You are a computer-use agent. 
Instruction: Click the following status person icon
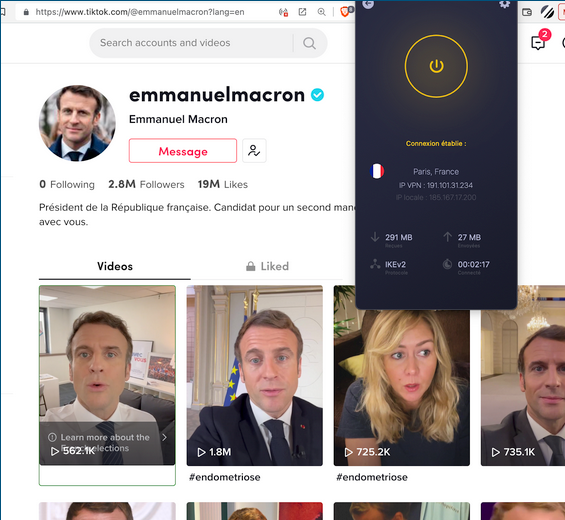(254, 151)
